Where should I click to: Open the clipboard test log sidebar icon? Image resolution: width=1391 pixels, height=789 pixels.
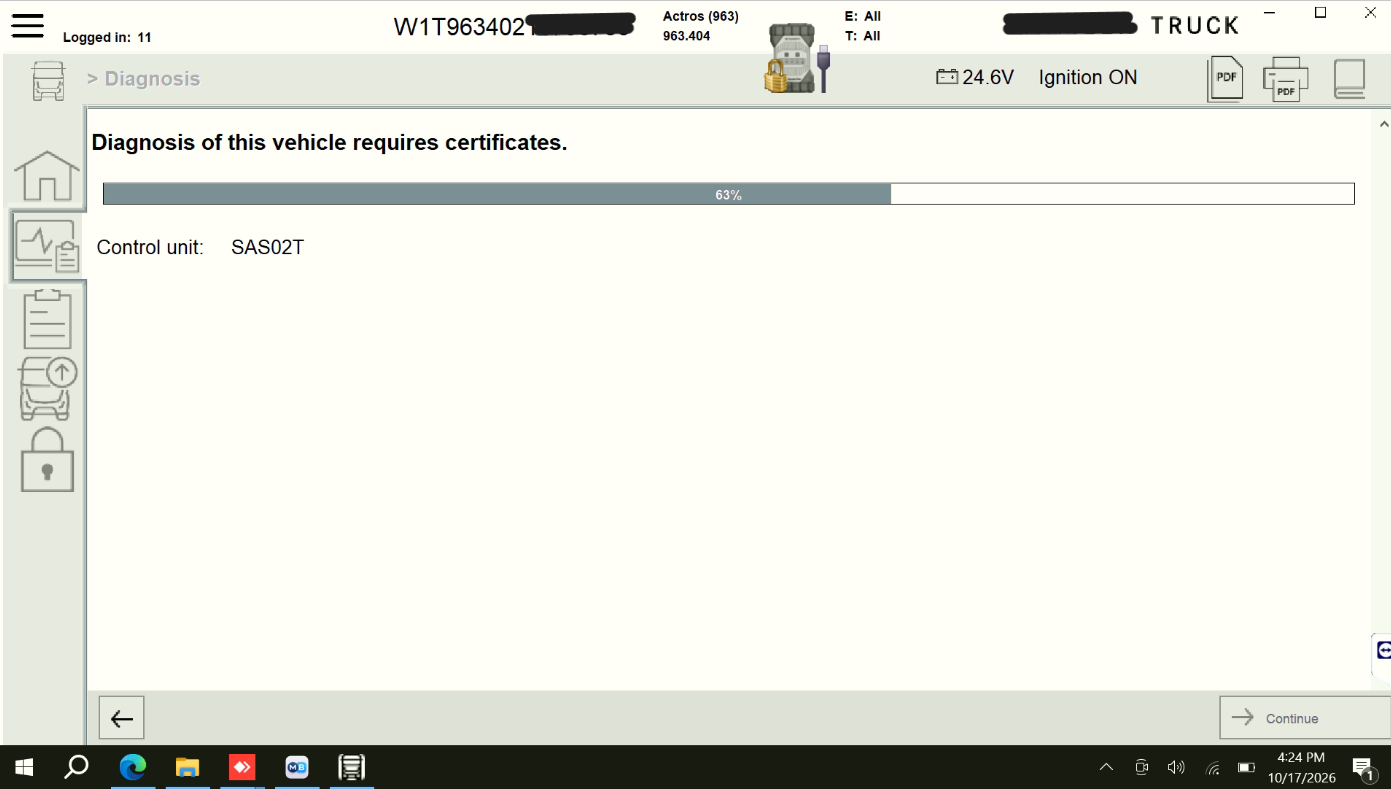tap(47, 318)
